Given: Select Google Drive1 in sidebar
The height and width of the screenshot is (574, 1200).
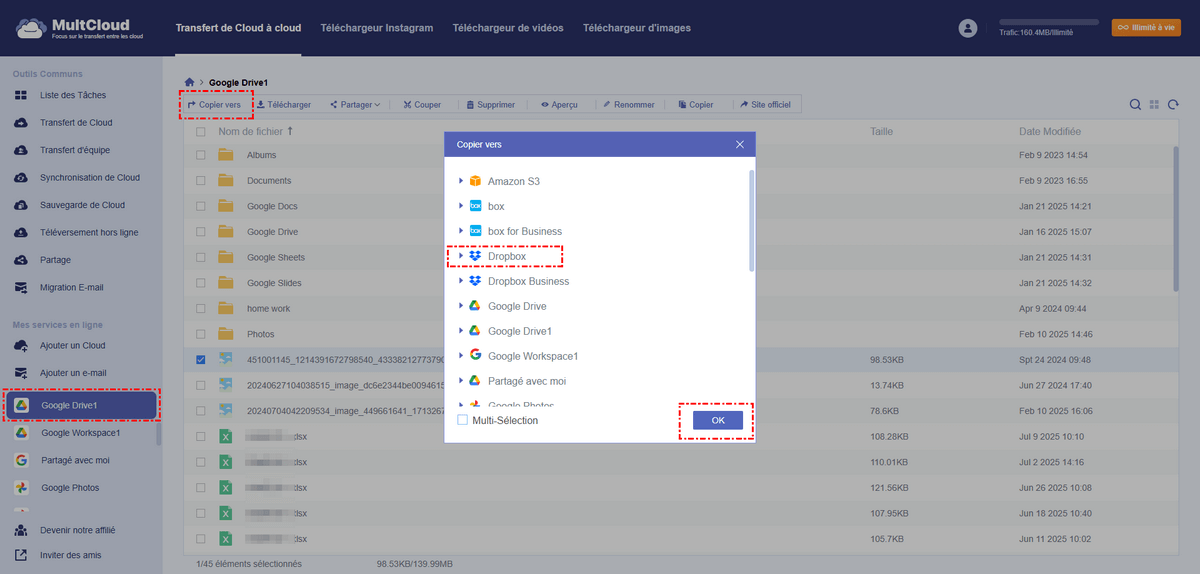Looking at the screenshot, I should pyautogui.click(x=81, y=405).
